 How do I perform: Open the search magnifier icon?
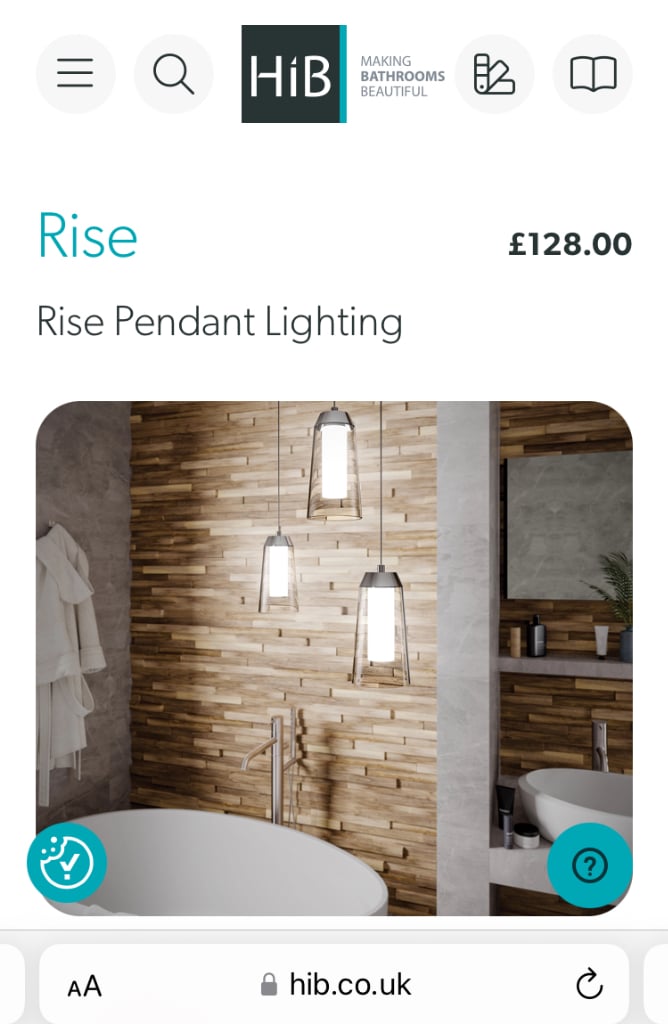[173, 73]
